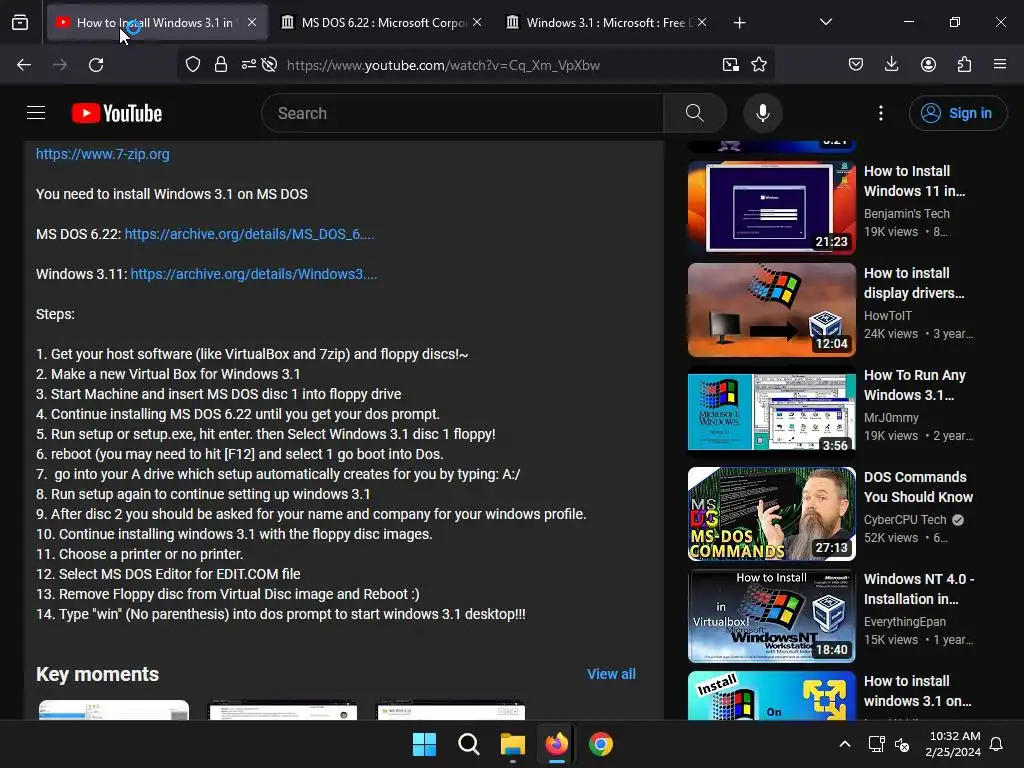Open the YouTube guide hamburger menu
This screenshot has height=768, width=1024.
[36, 113]
